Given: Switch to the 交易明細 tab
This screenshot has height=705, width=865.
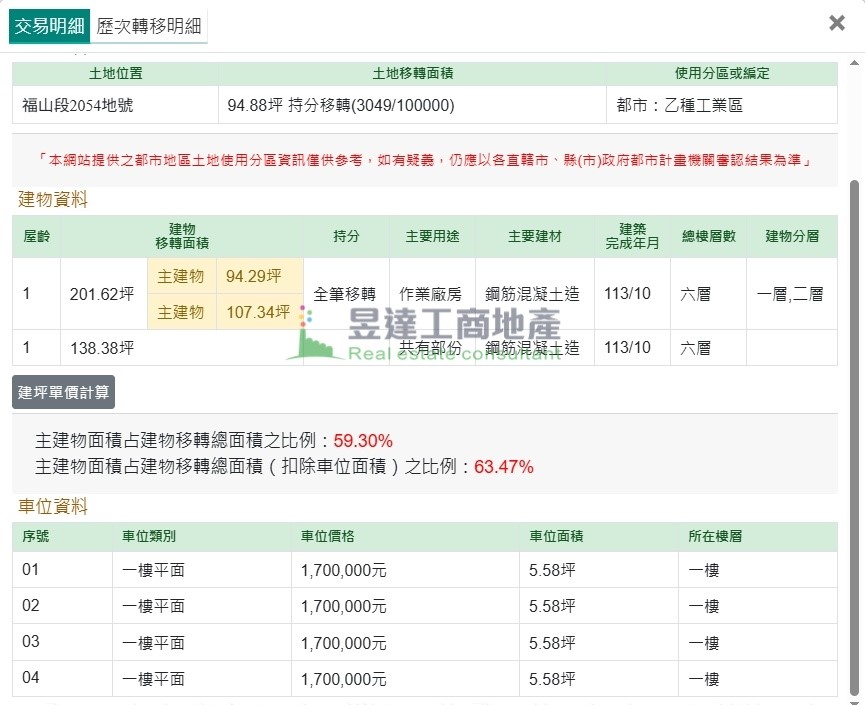Looking at the screenshot, I should [x=49, y=26].
